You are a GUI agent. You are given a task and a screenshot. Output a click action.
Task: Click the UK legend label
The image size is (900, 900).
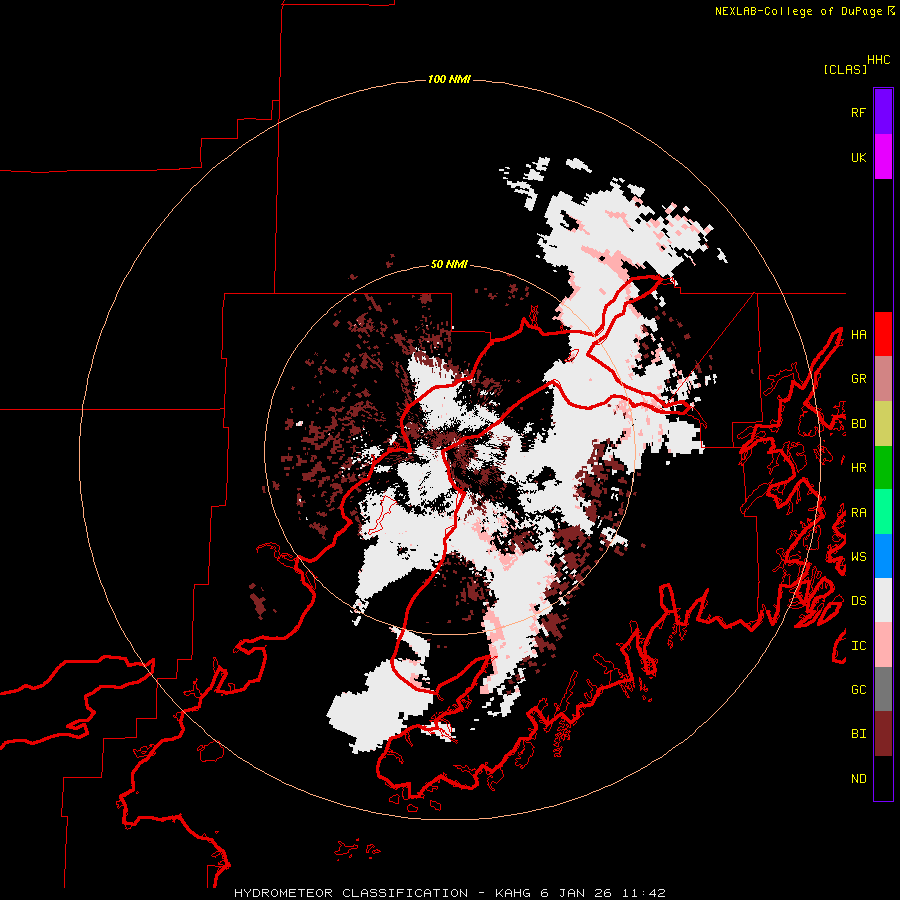859,157
